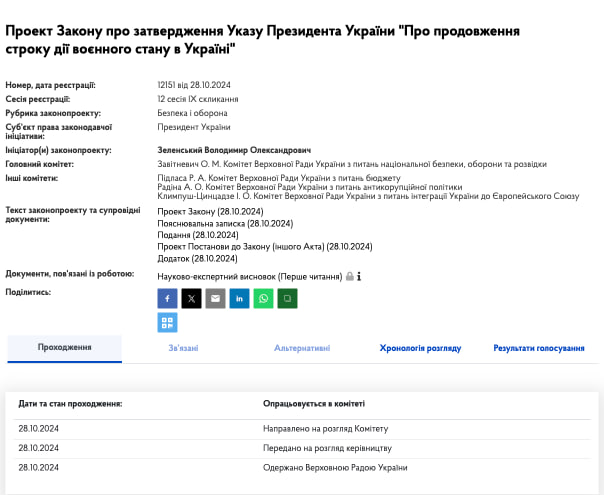Share the bill on LinkedIn
This screenshot has height=495, width=604.
(x=239, y=298)
